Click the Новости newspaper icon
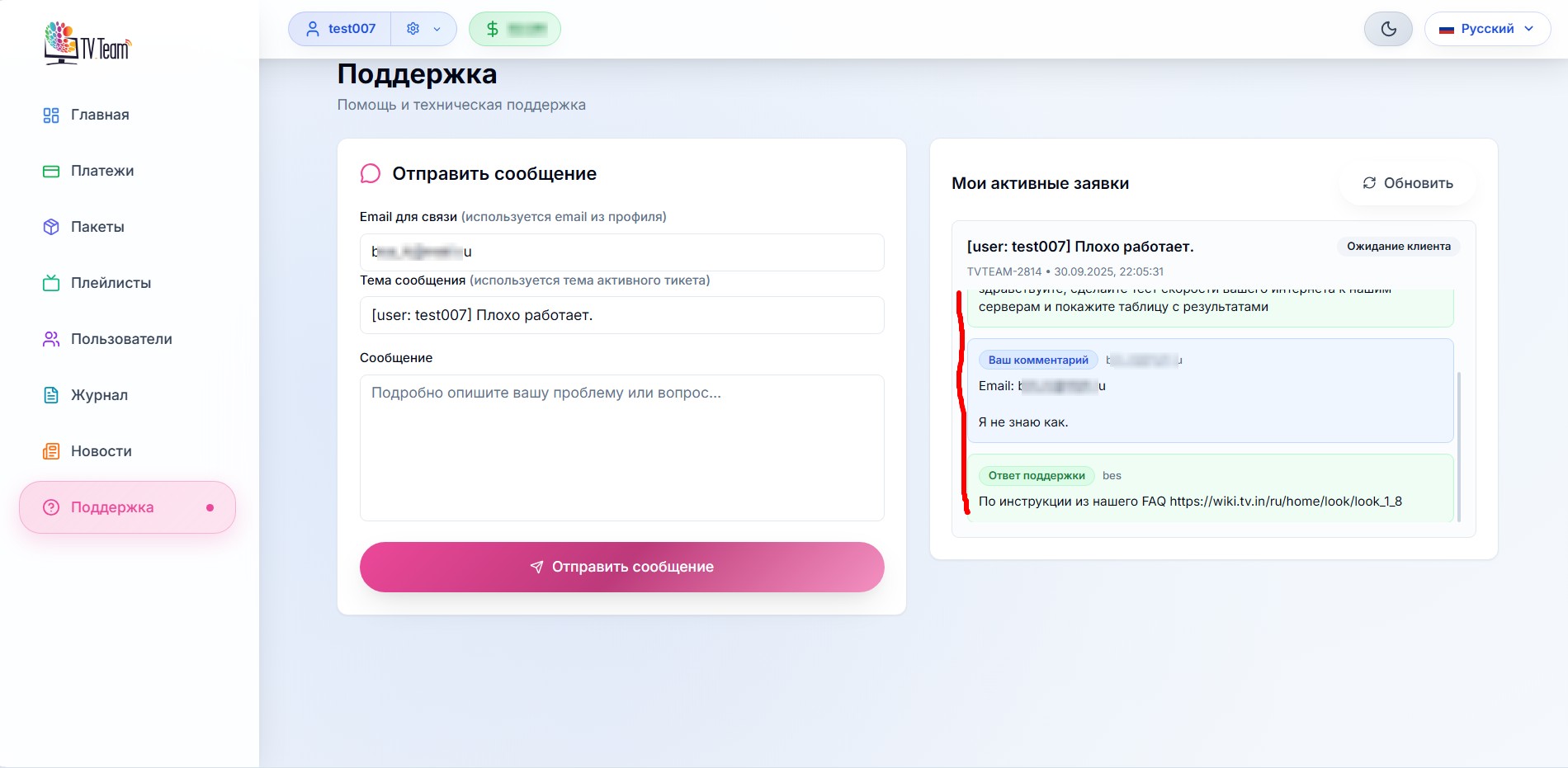The image size is (1568, 768). click(x=51, y=451)
